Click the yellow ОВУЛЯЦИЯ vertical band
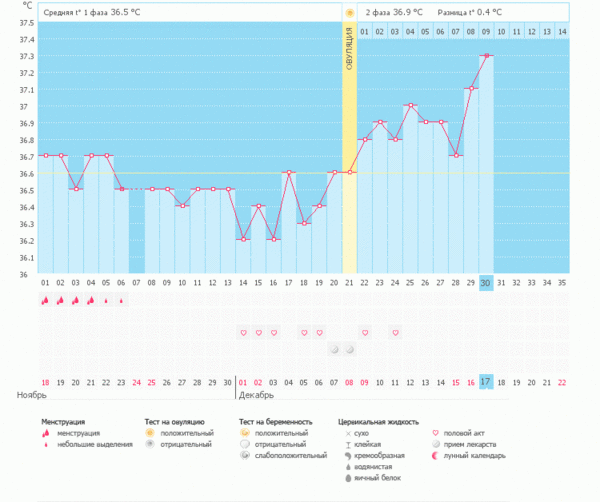 pyautogui.click(x=349, y=150)
